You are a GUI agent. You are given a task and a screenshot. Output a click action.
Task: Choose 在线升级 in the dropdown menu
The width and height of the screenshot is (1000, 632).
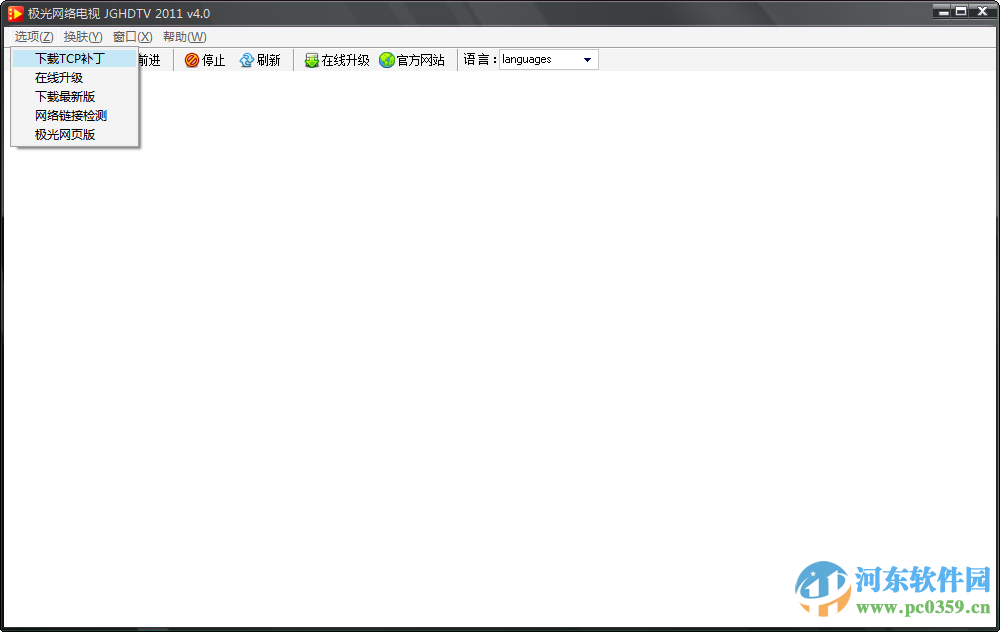(x=75, y=78)
